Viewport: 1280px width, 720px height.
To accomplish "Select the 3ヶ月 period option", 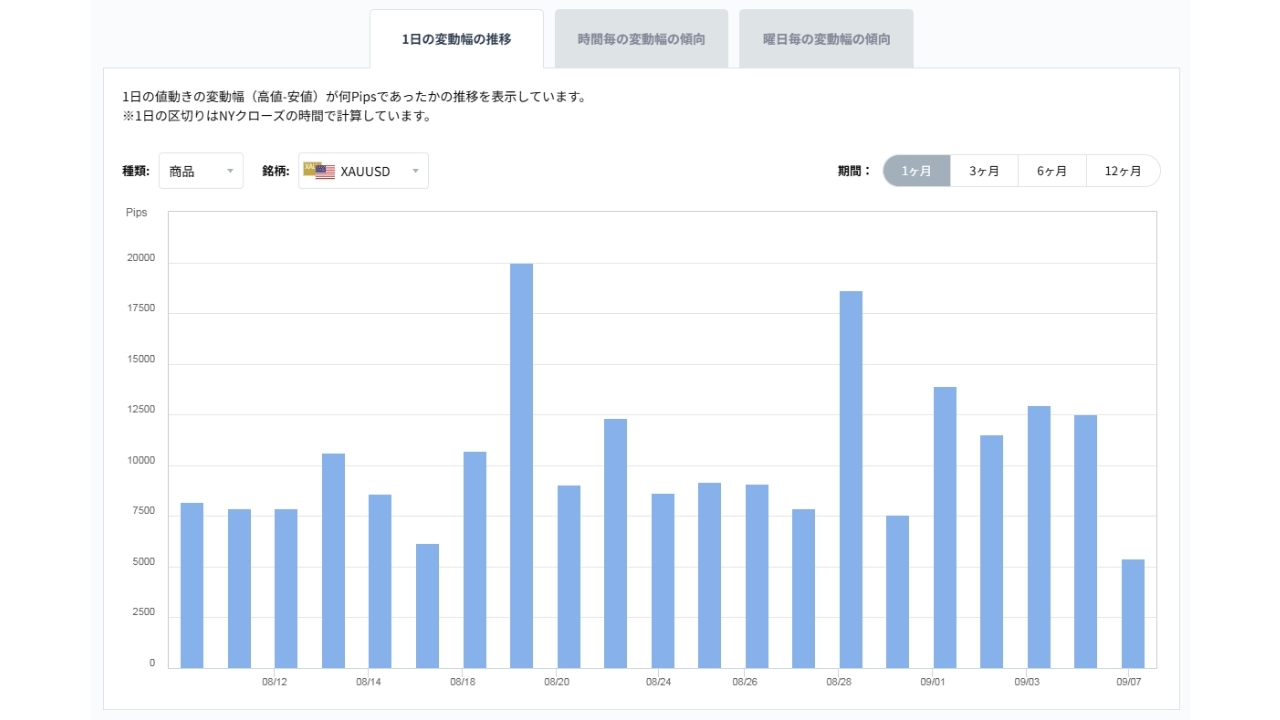I will 984,171.
